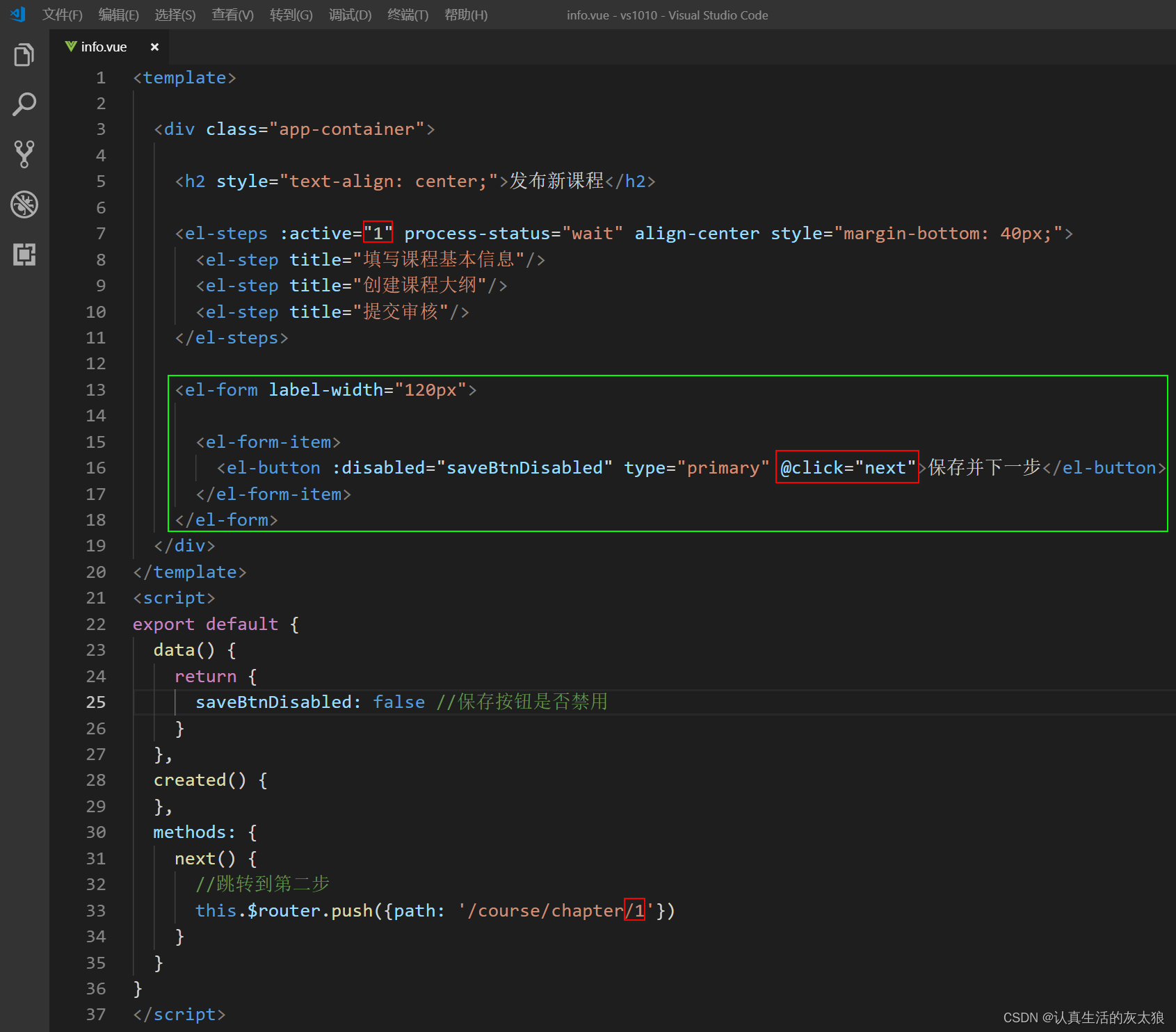Click the VS Code logo in title bar
The height and width of the screenshot is (1032, 1176).
click(18, 14)
